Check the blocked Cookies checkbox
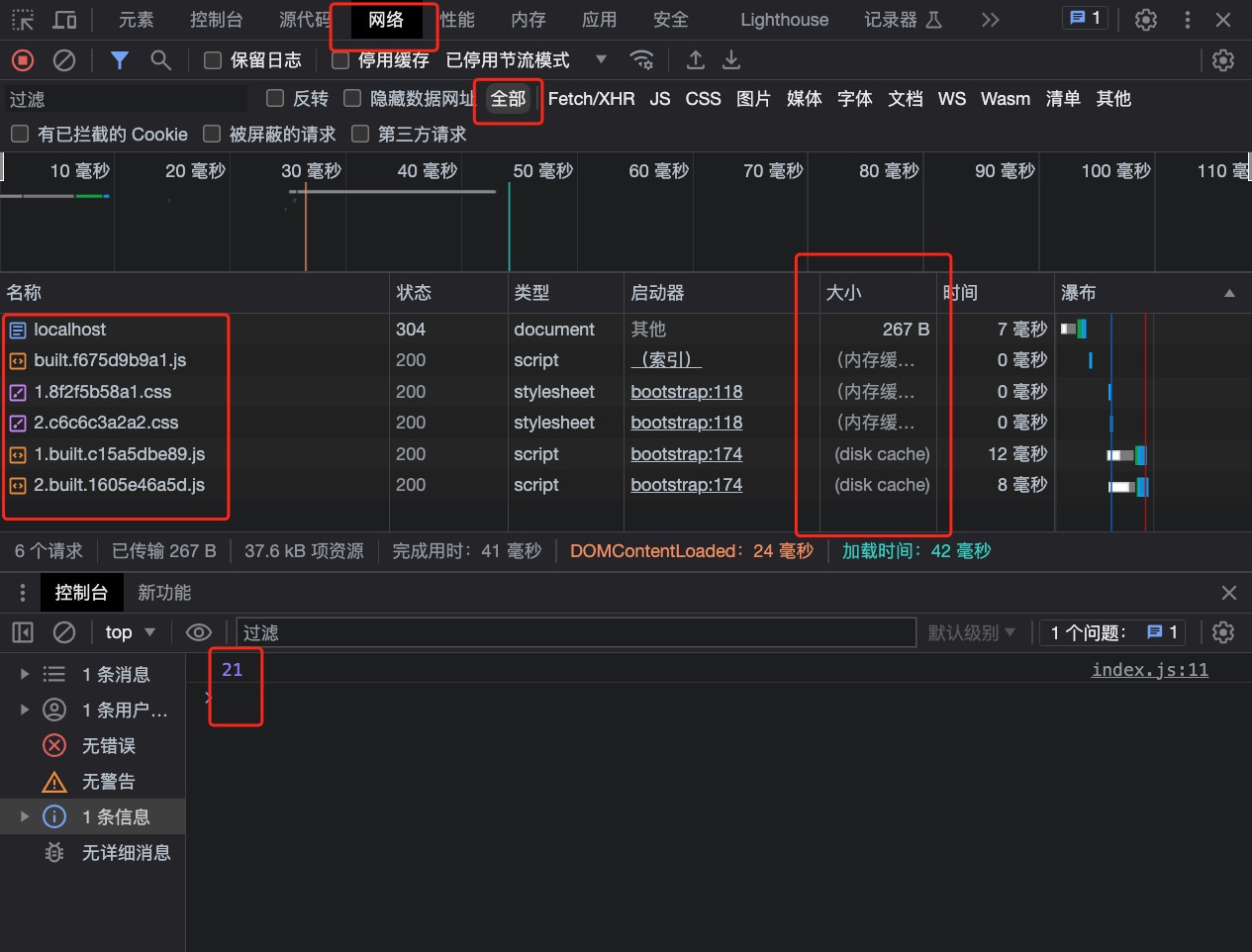 pyautogui.click(x=19, y=134)
